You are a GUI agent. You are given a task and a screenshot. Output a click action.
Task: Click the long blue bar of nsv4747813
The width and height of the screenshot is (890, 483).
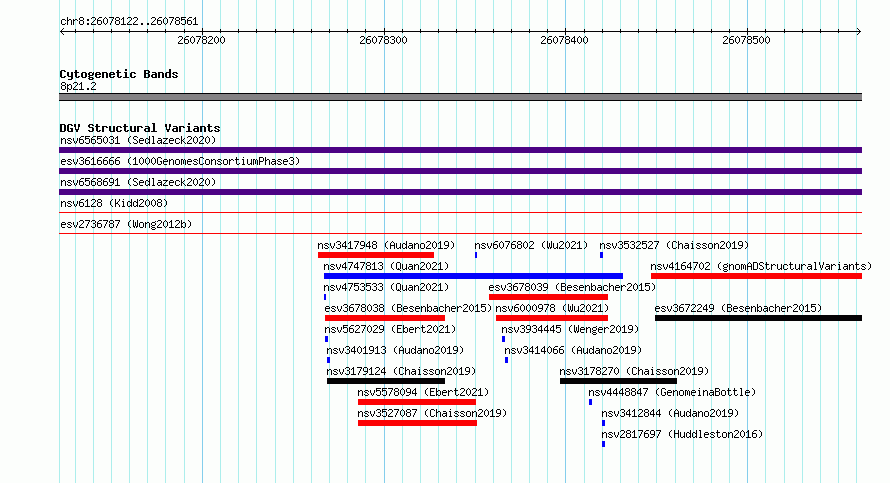pyautogui.click(x=473, y=276)
